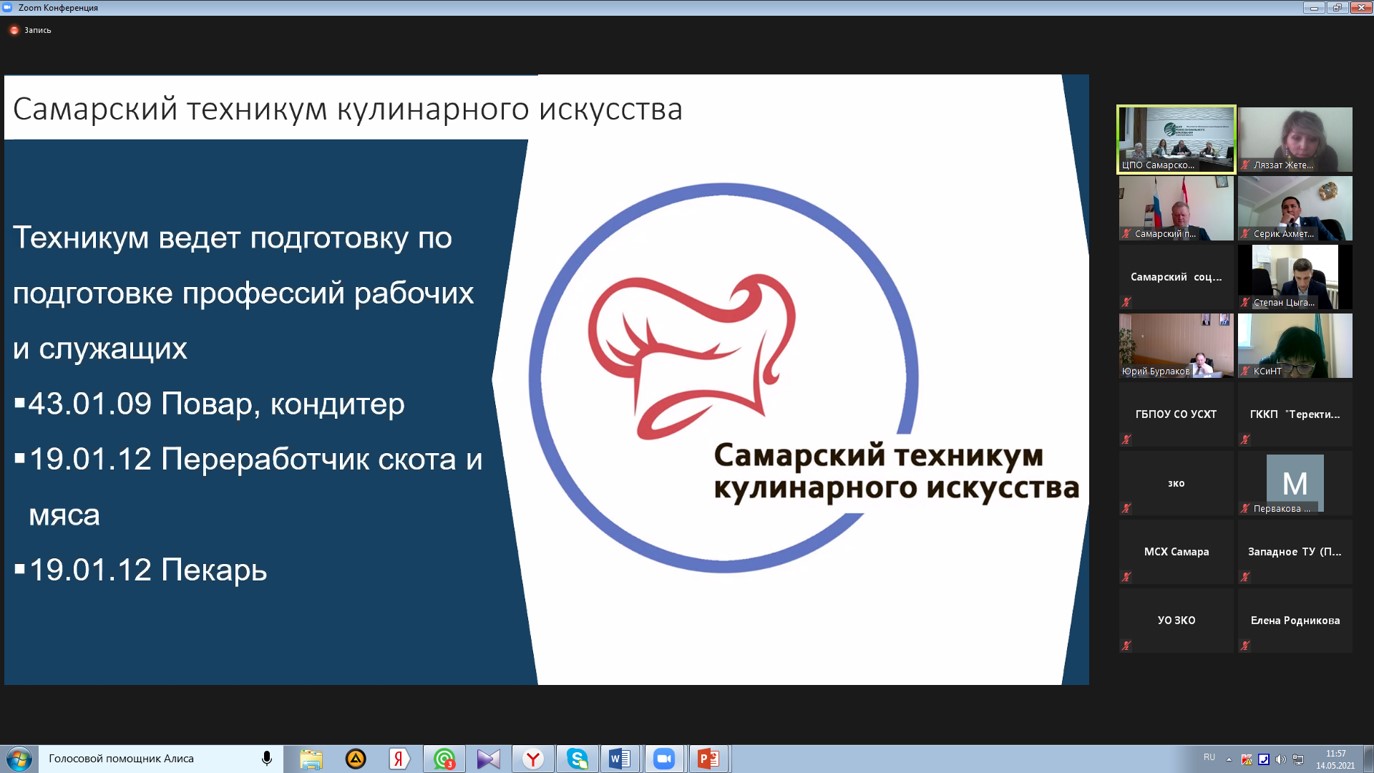Open the purple bow-tie app in taskbar
The height and width of the screenshot is (773, 1374).
pos(488,759)
